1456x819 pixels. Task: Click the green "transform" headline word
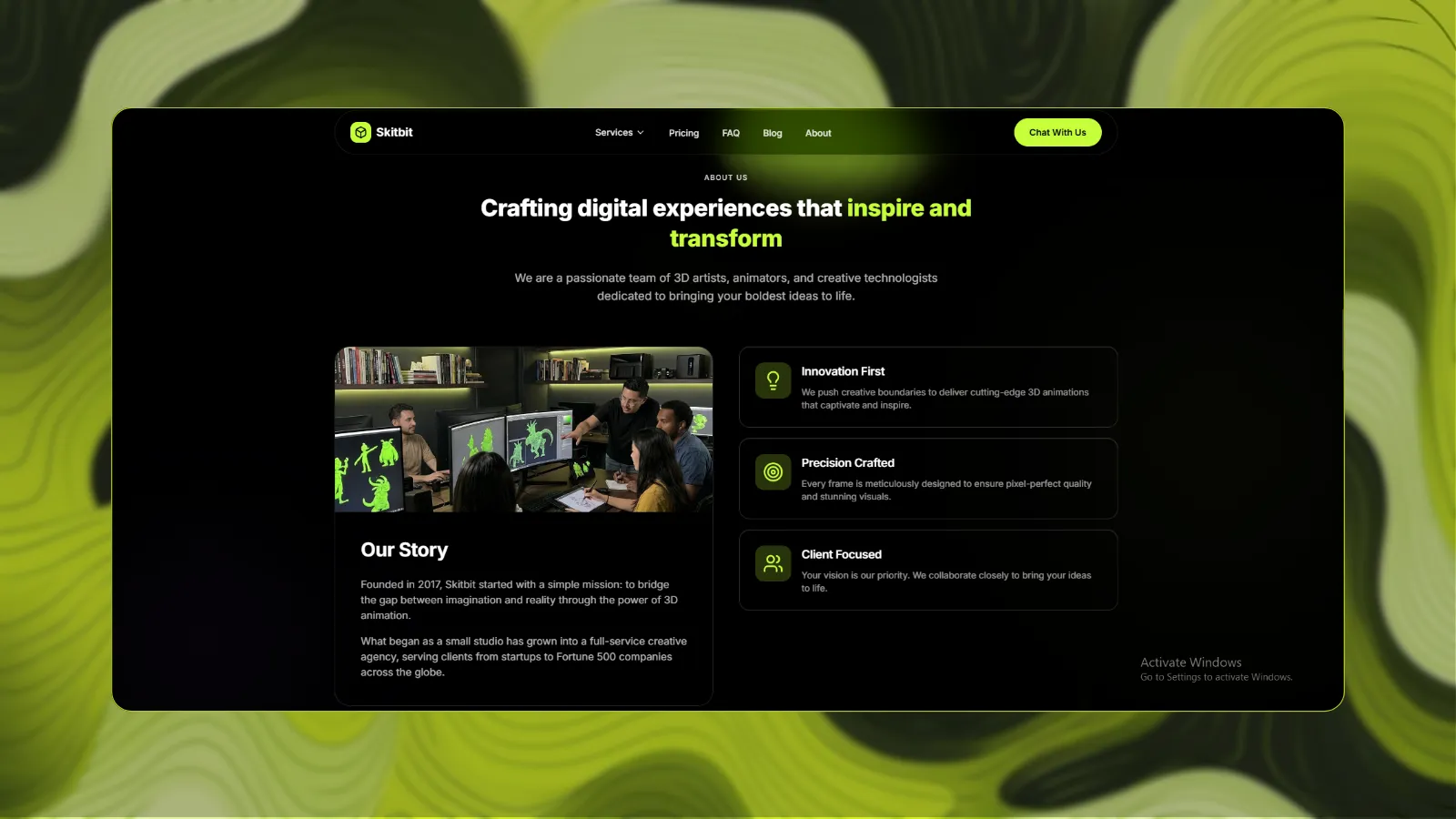725,238
